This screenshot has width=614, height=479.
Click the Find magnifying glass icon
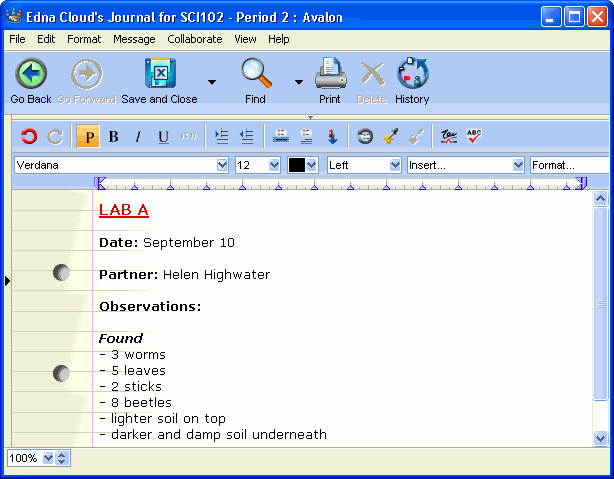click(x=256, y=74)
